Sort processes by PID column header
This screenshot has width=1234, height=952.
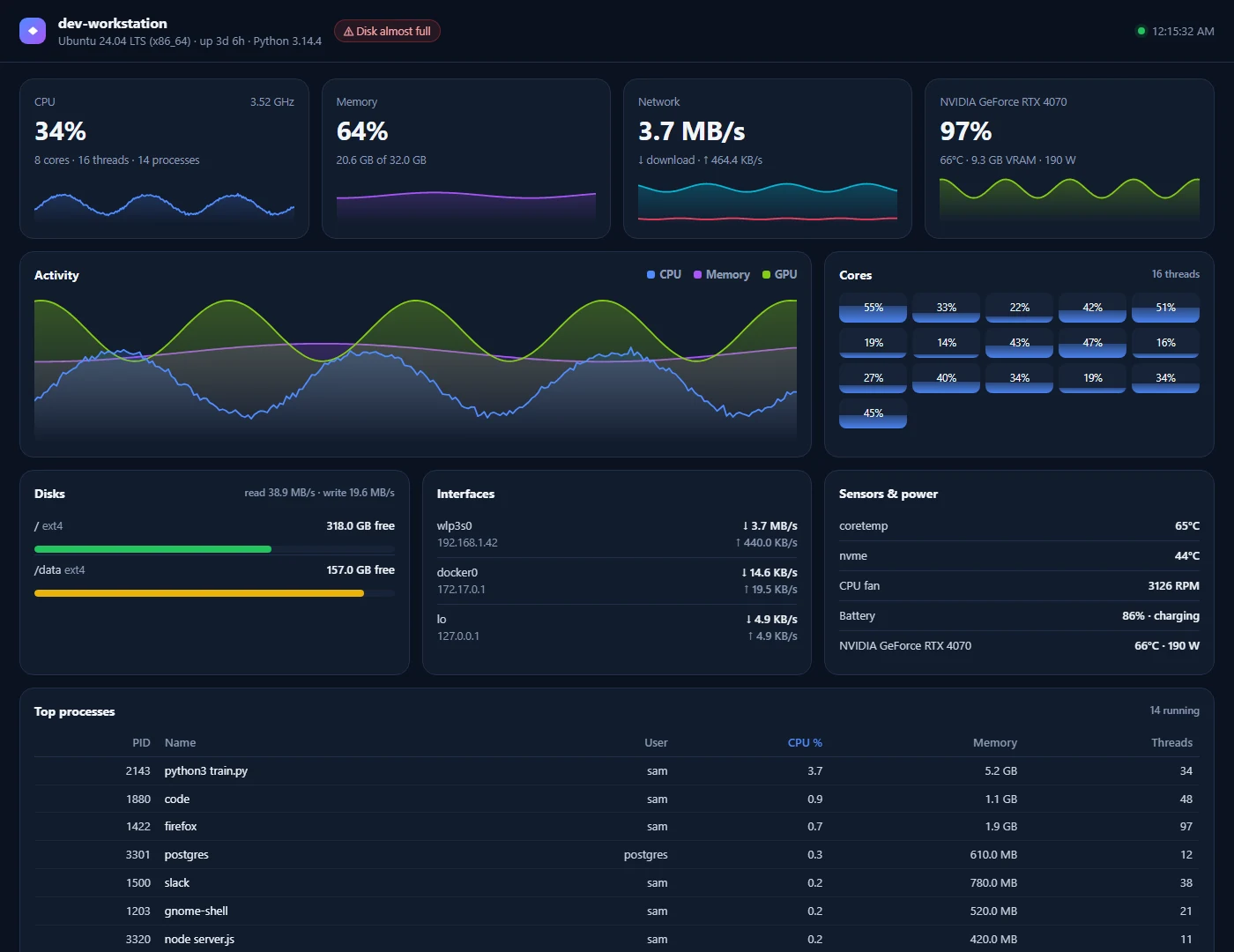tap(141, 743)
